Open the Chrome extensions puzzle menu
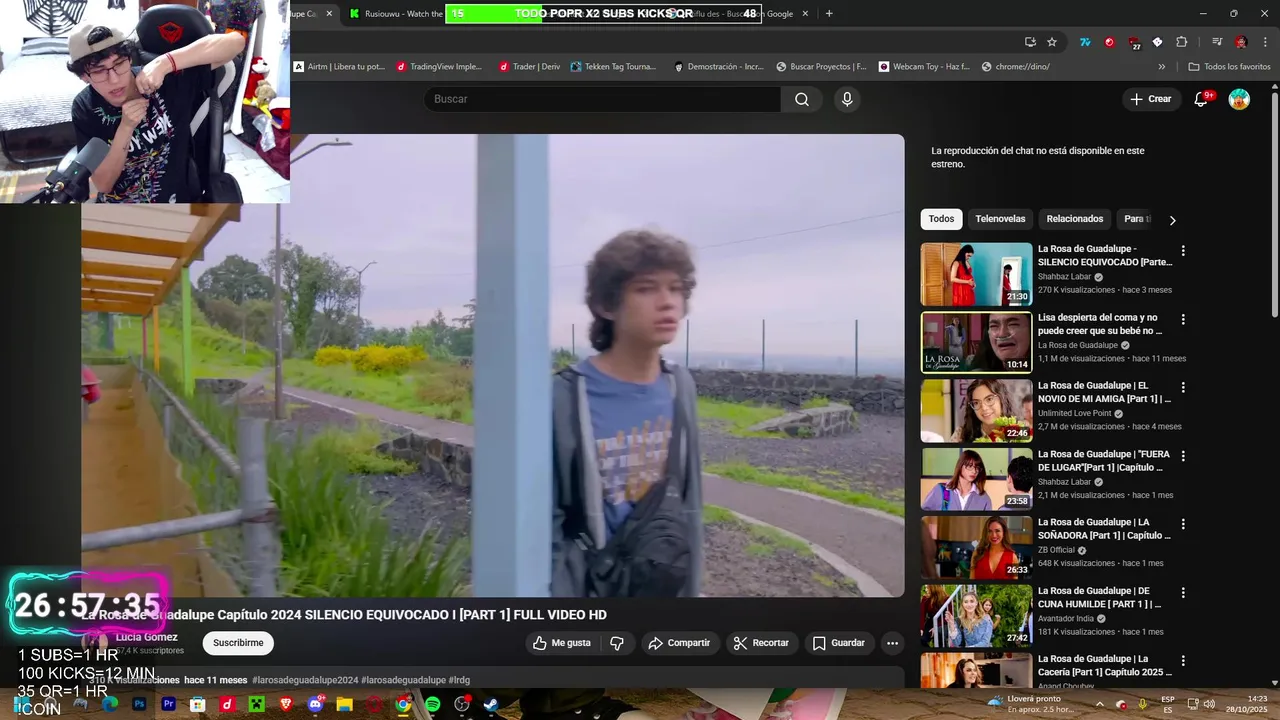 [x=1182, y=42]
